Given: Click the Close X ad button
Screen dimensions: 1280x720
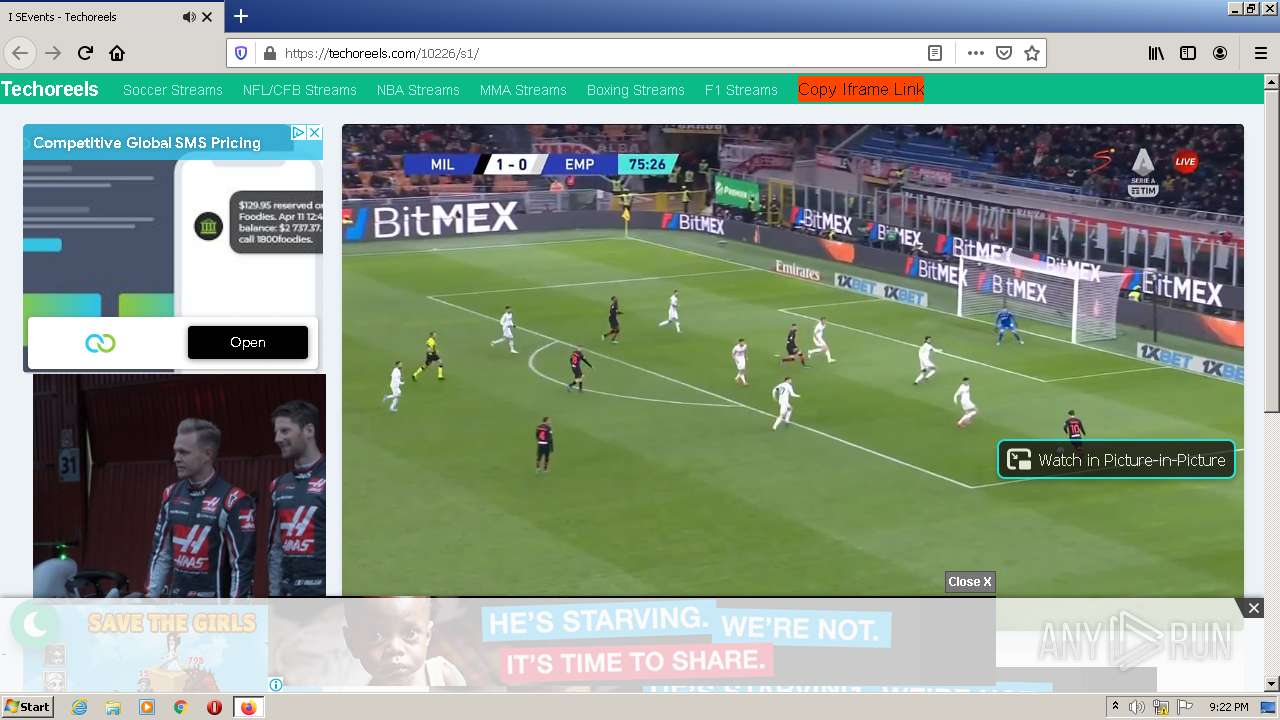Looking at the screenshot, I should (x=970, y=582).
